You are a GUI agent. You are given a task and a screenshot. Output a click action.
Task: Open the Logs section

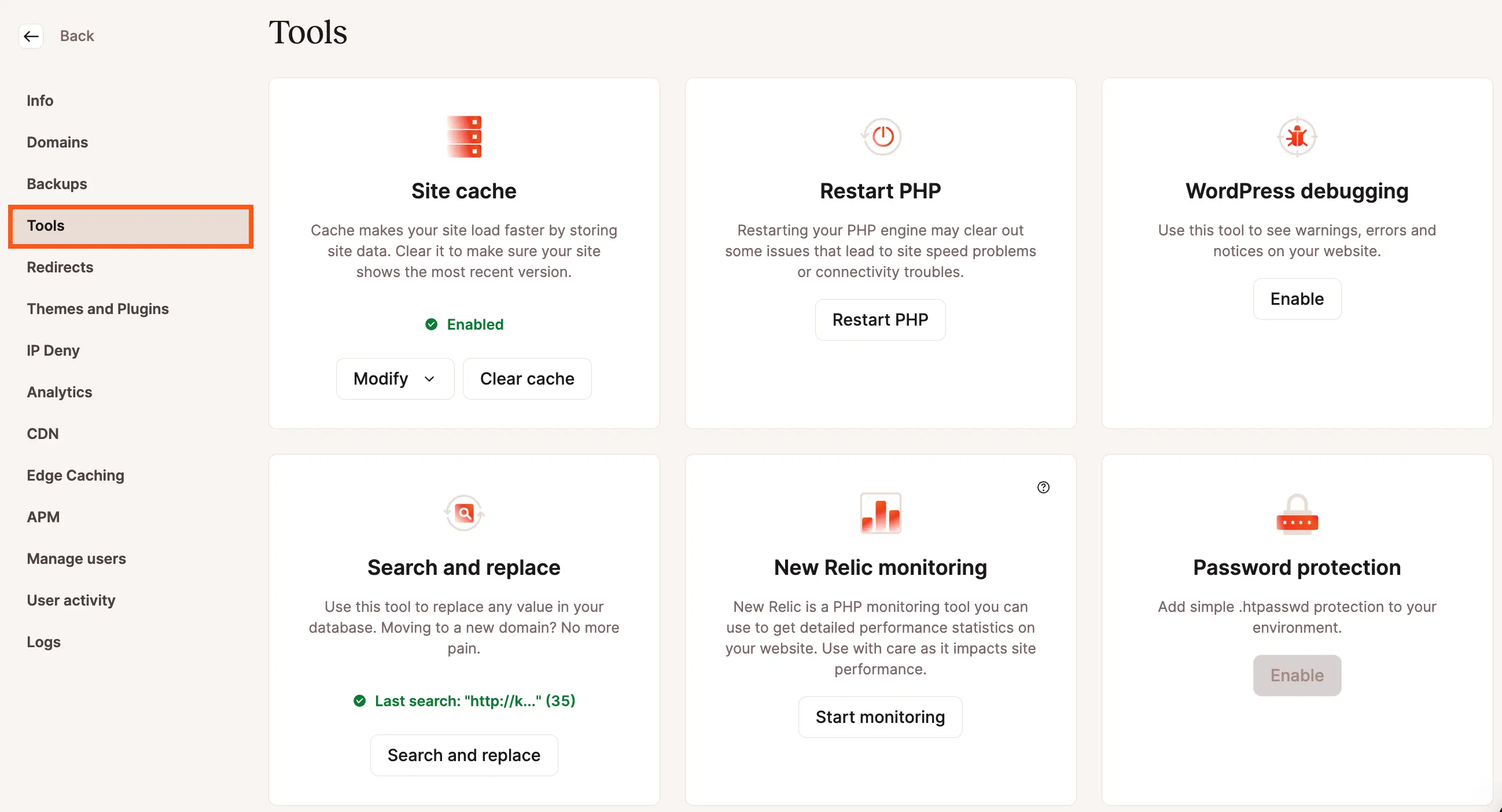pyautogui.click(x=44, y=642)
